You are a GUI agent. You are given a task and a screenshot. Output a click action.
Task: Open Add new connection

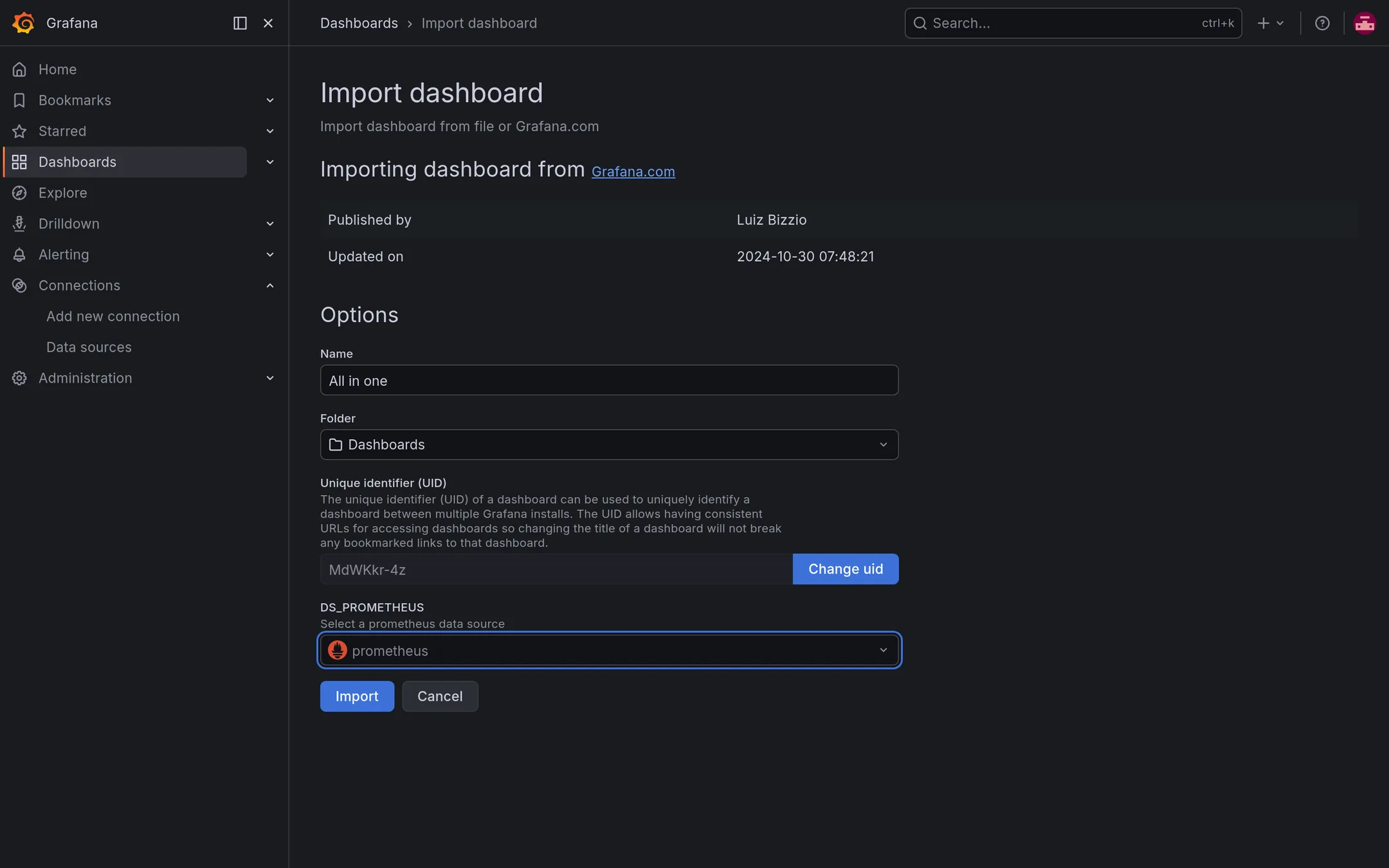click(113, 316)
